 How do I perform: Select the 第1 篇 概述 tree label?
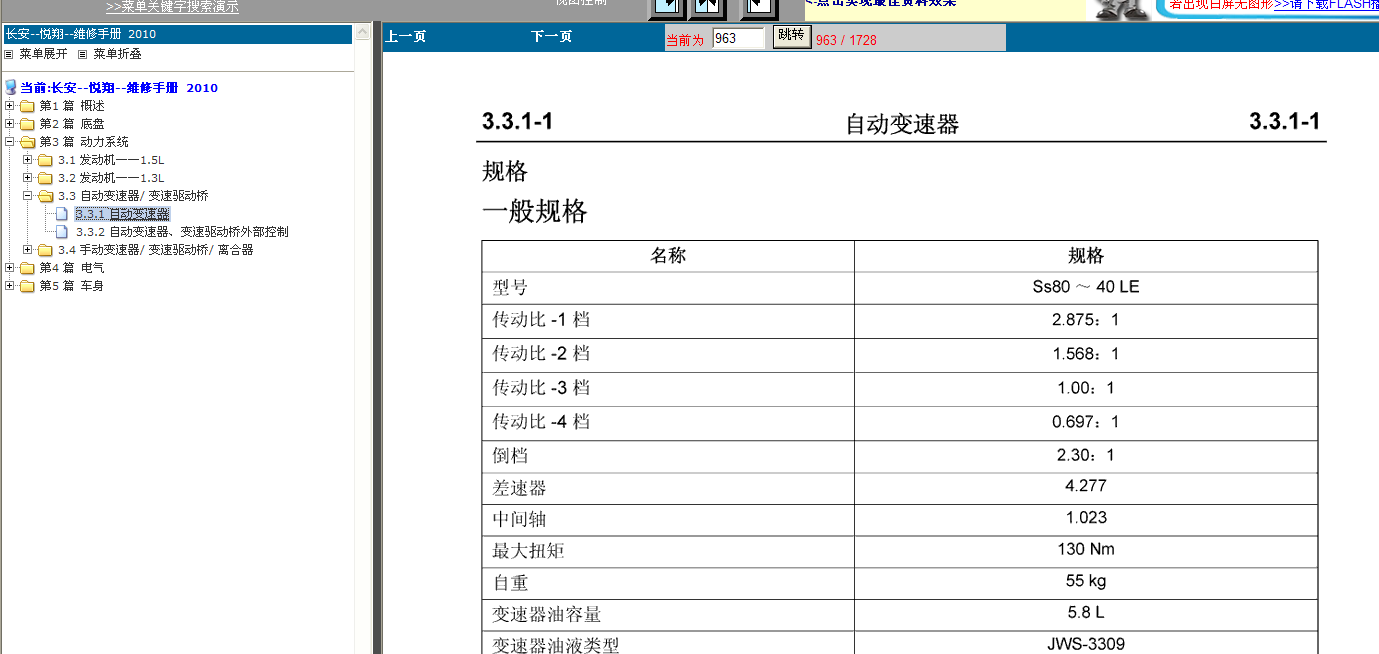[x=72, y=106]
